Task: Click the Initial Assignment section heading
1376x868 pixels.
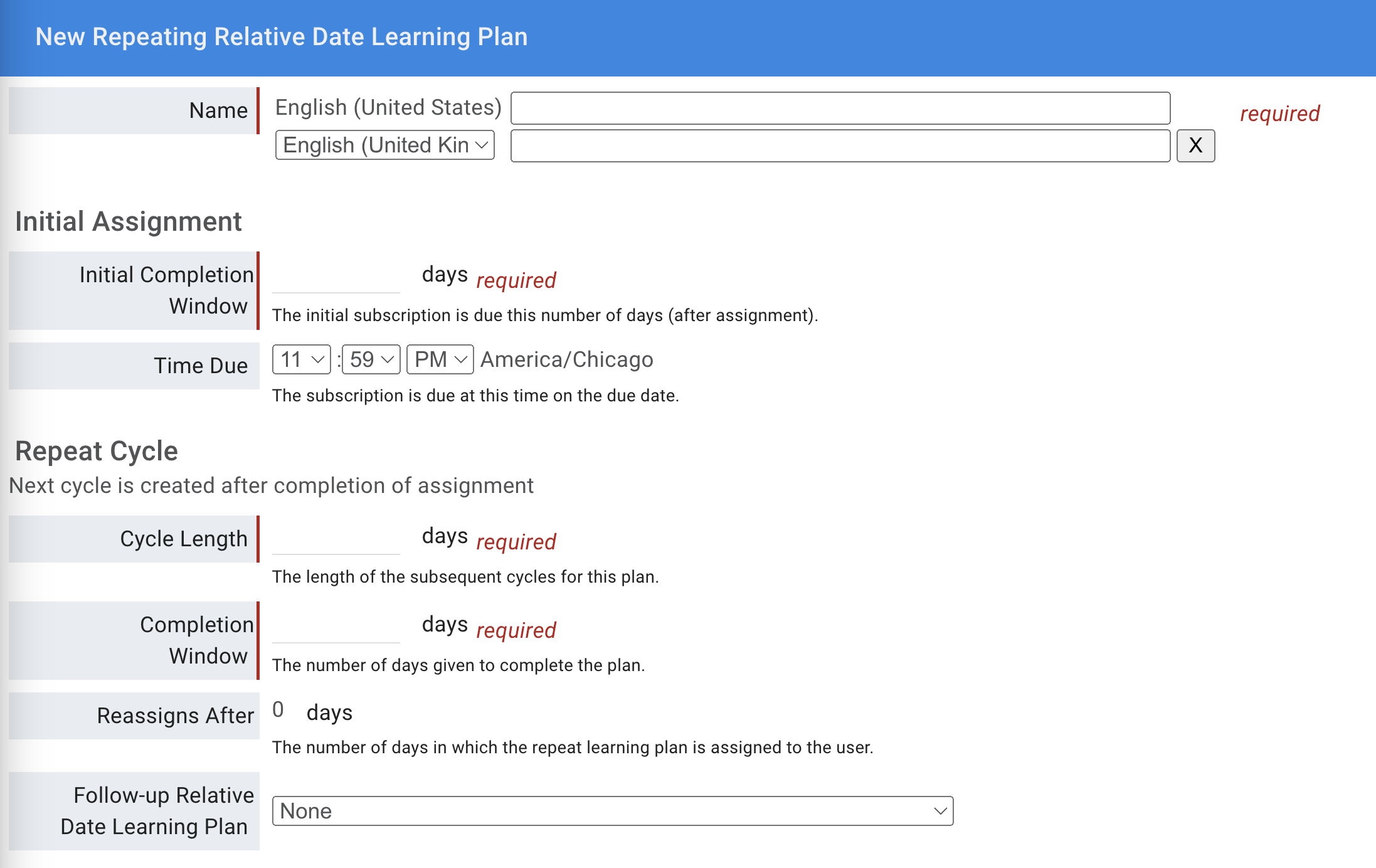Action: pos(129,221)
